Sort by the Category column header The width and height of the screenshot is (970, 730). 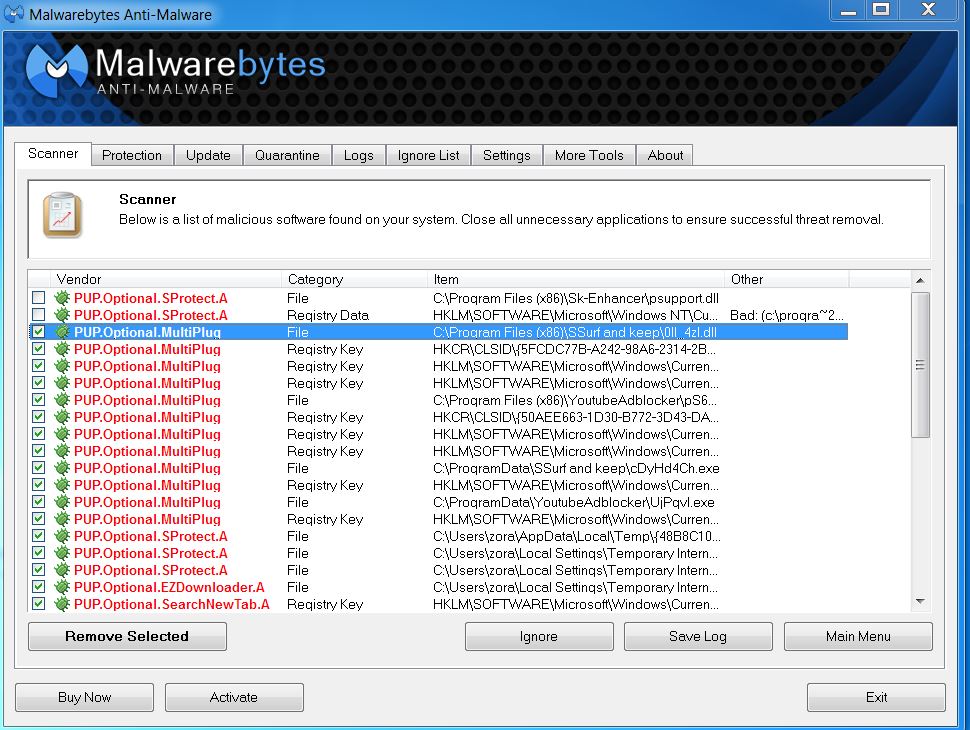[x=354, y=279]
